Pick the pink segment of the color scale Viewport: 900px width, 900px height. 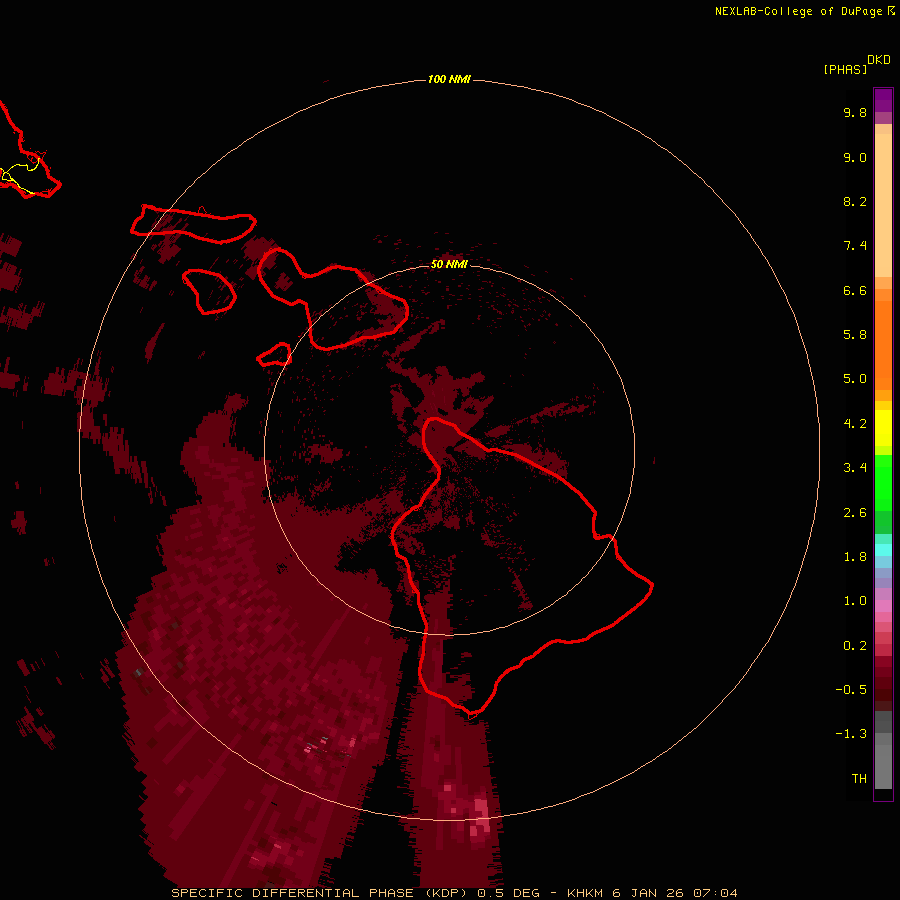pos(883,606)
